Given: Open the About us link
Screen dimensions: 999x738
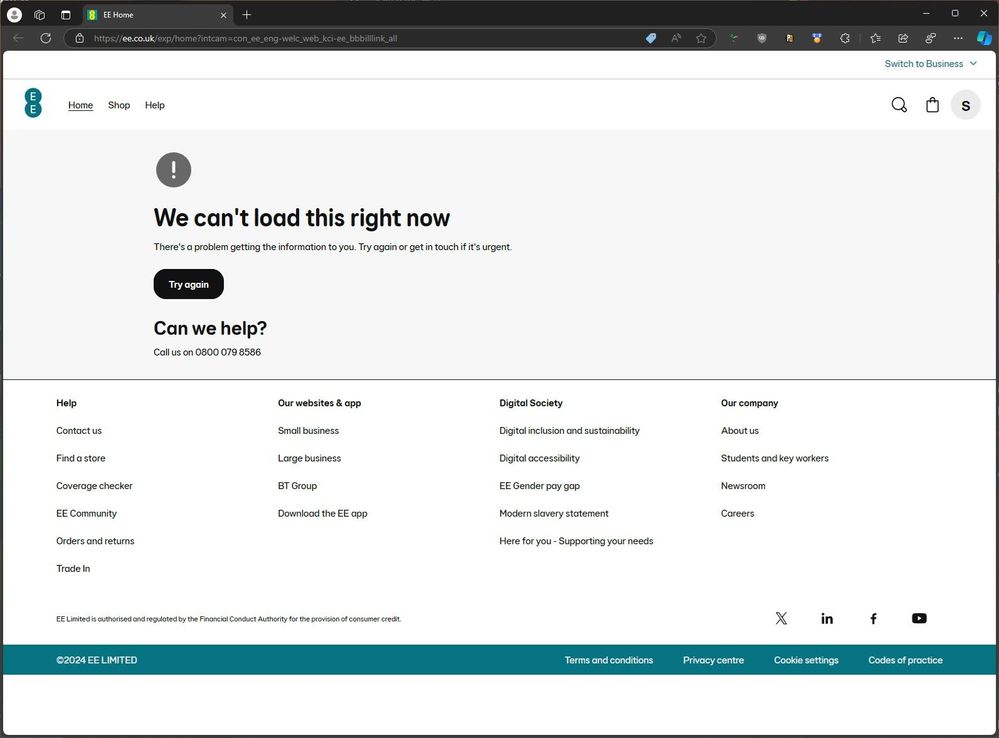Looking at the screenshot, I should pyautogui.click(x=740, y=431).
